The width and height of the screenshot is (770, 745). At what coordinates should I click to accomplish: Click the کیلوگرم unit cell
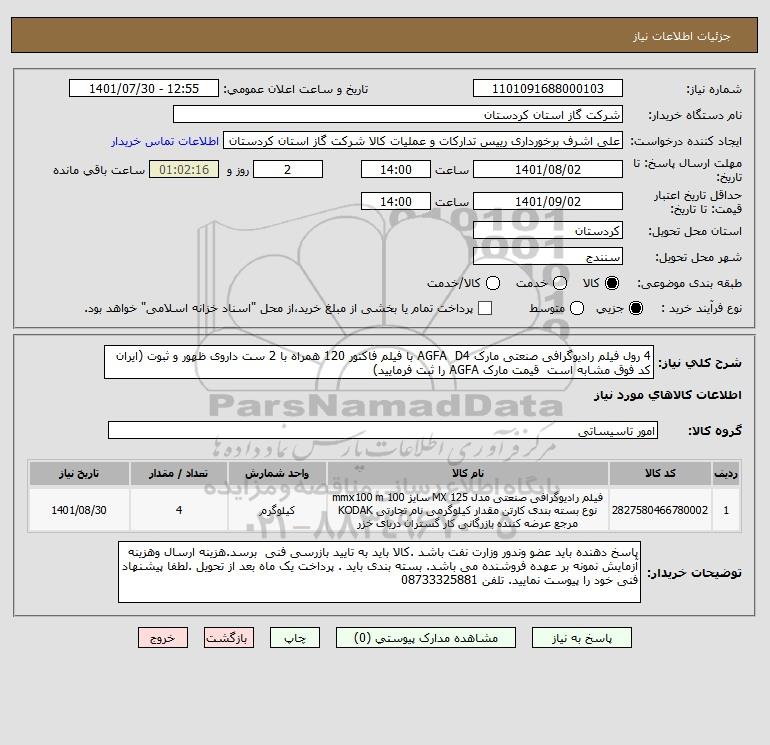click(277, 510)
